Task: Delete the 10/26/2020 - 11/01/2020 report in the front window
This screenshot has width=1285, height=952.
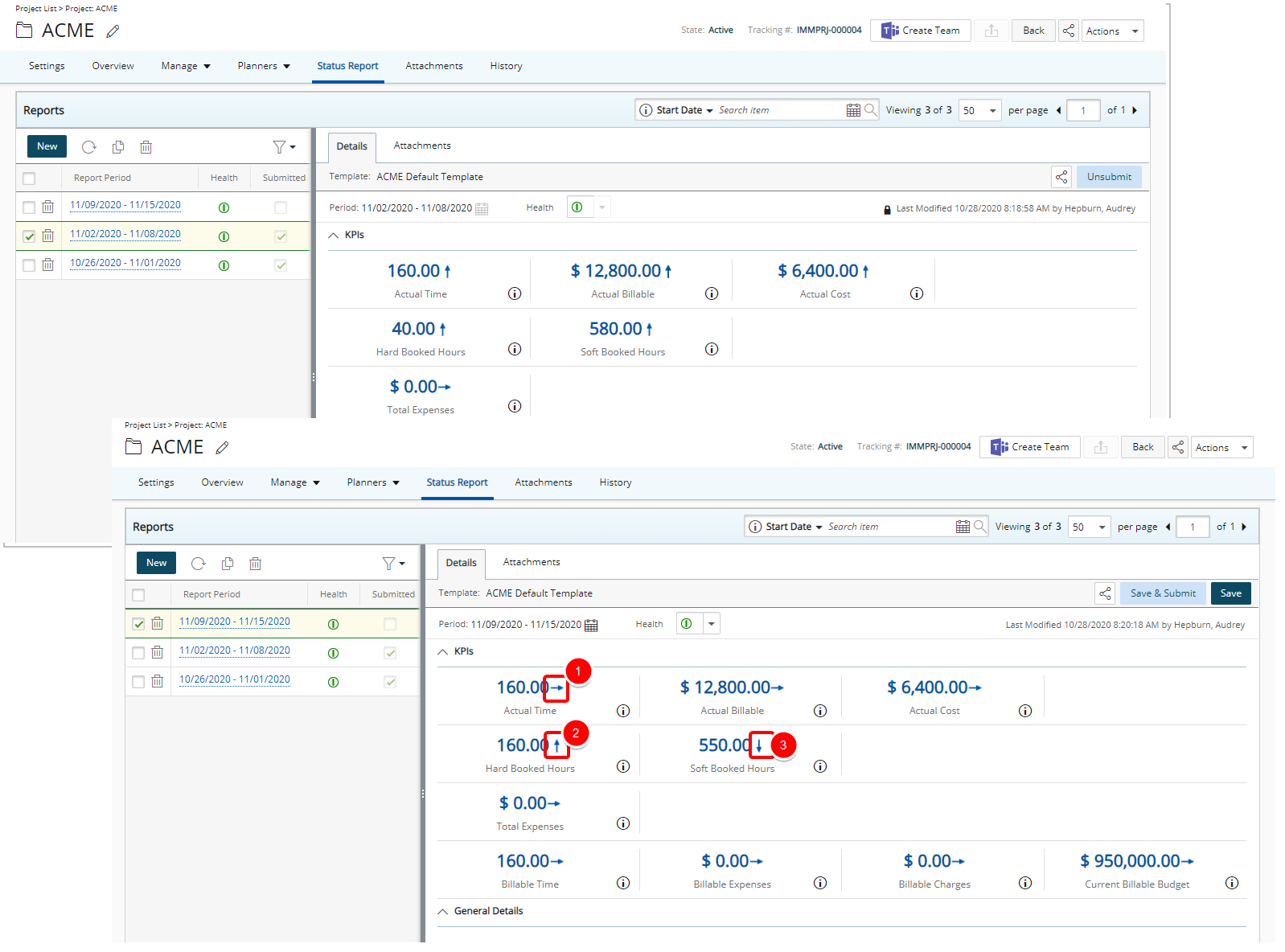Action: (158, 681)
